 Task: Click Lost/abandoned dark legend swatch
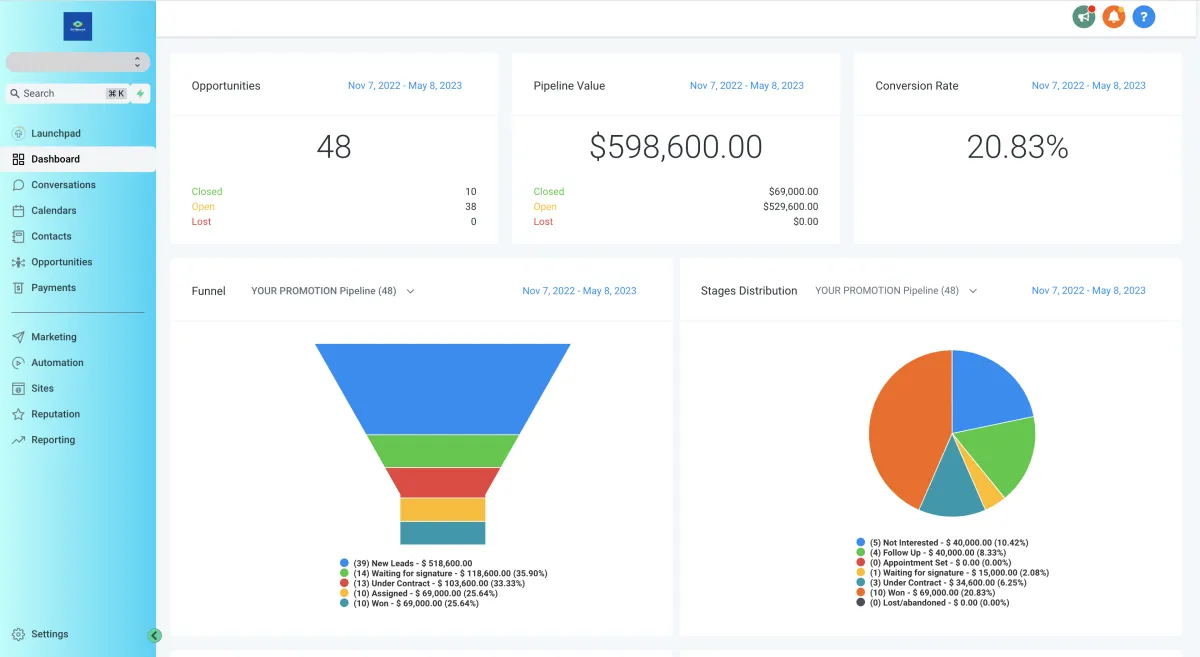(862, 603)
